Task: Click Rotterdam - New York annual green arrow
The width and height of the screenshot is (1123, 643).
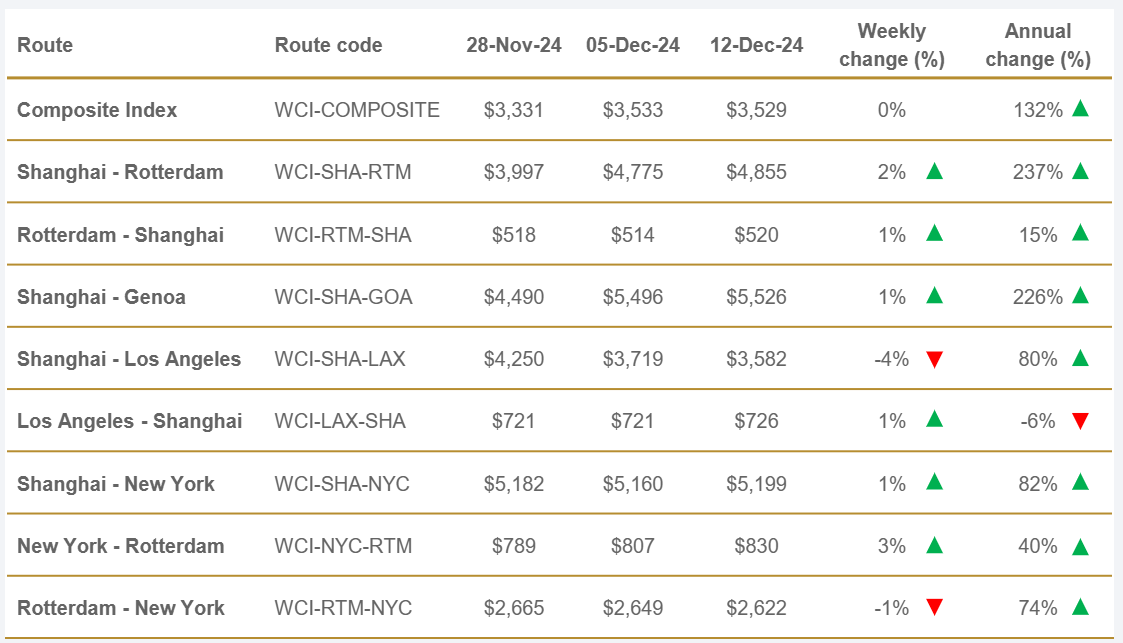Action: (x=1080, y=608)
